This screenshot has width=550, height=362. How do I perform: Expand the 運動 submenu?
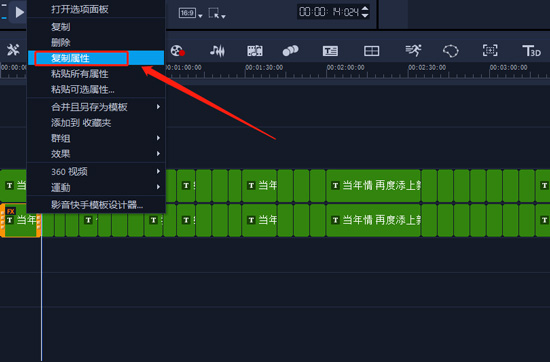[x=96, y=187]
